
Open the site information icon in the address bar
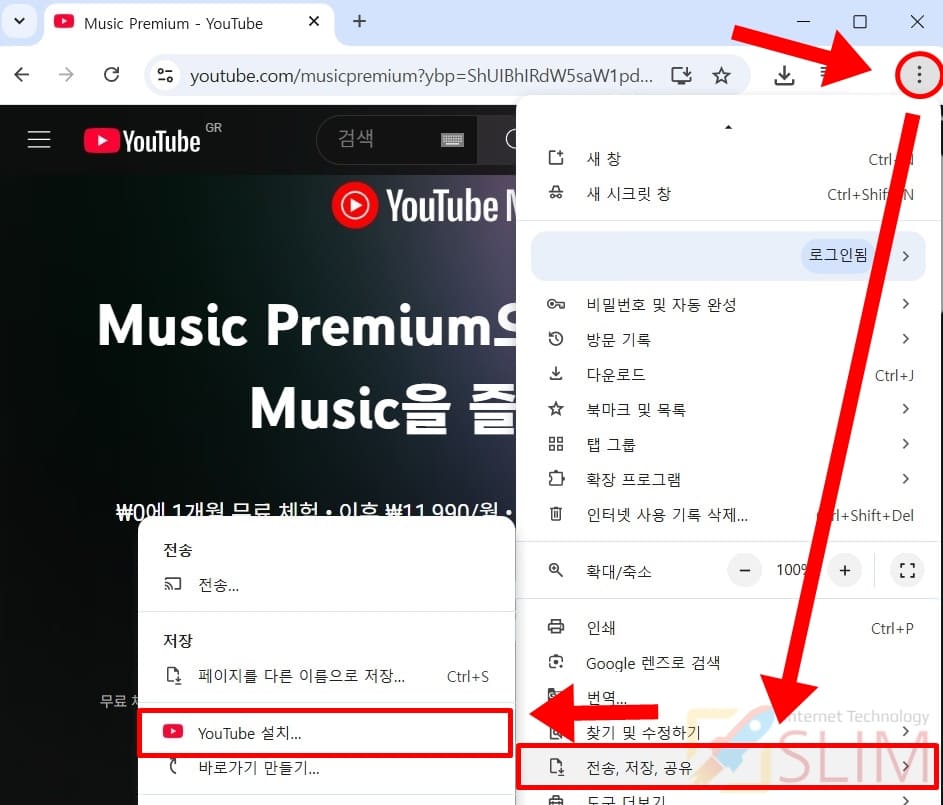coord(165,75)
